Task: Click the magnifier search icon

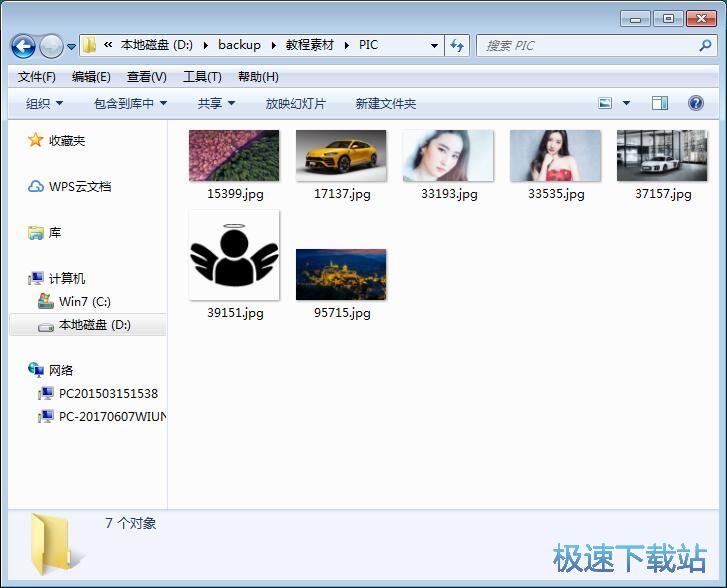Action: coord(705,45)
